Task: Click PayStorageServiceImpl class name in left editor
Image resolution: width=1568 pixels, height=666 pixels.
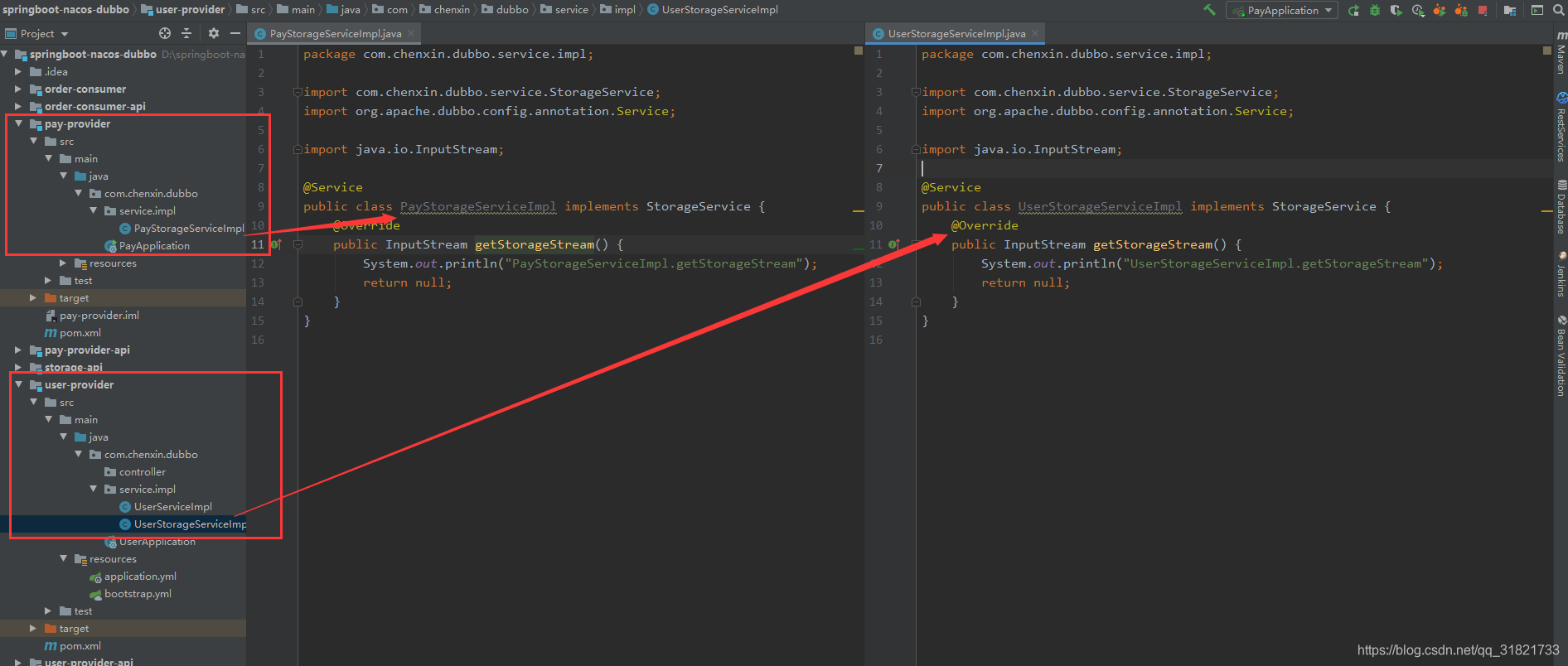Action: 478,206
